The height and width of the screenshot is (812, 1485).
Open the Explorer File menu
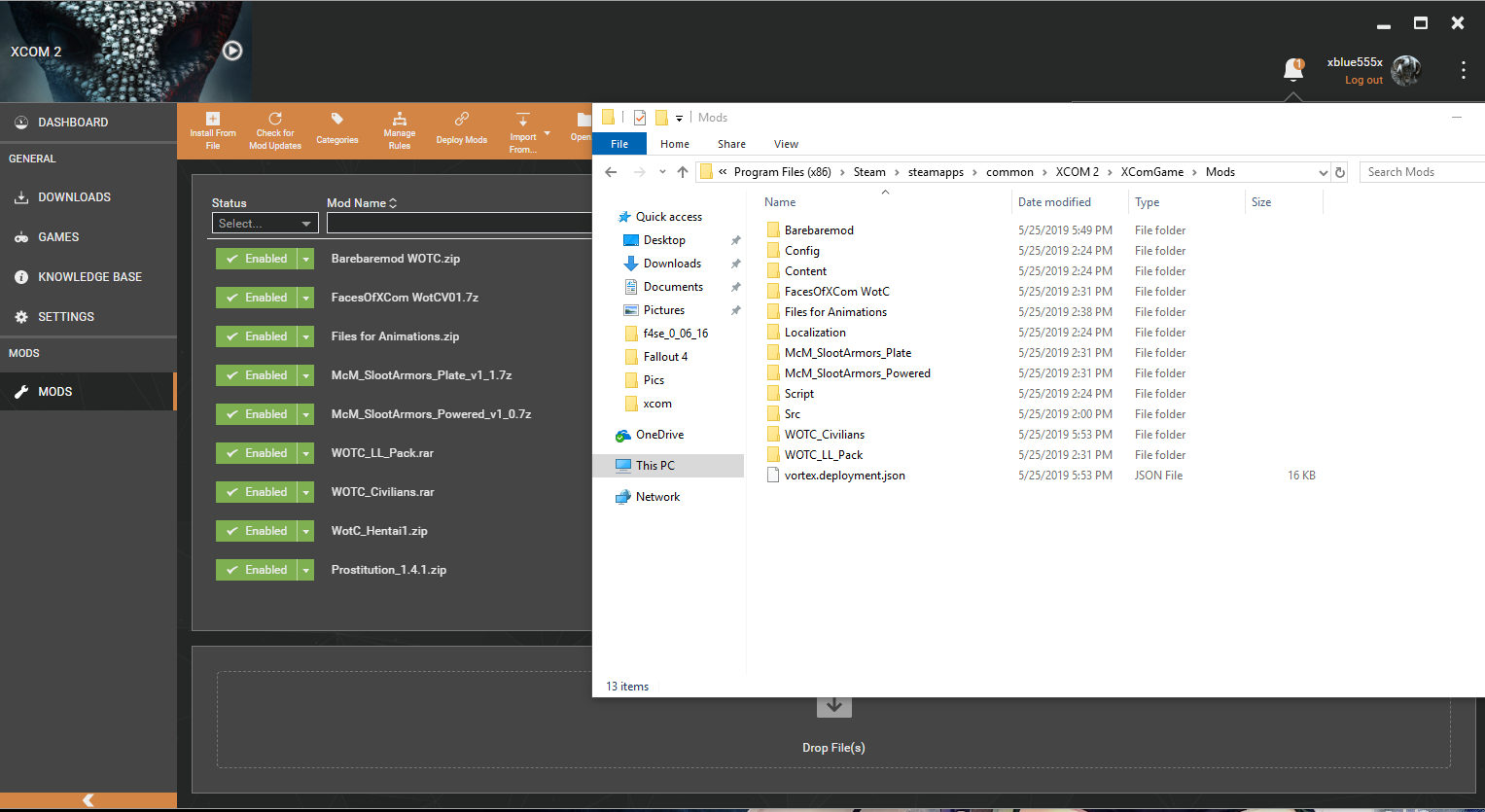click(x=619, y=144)
